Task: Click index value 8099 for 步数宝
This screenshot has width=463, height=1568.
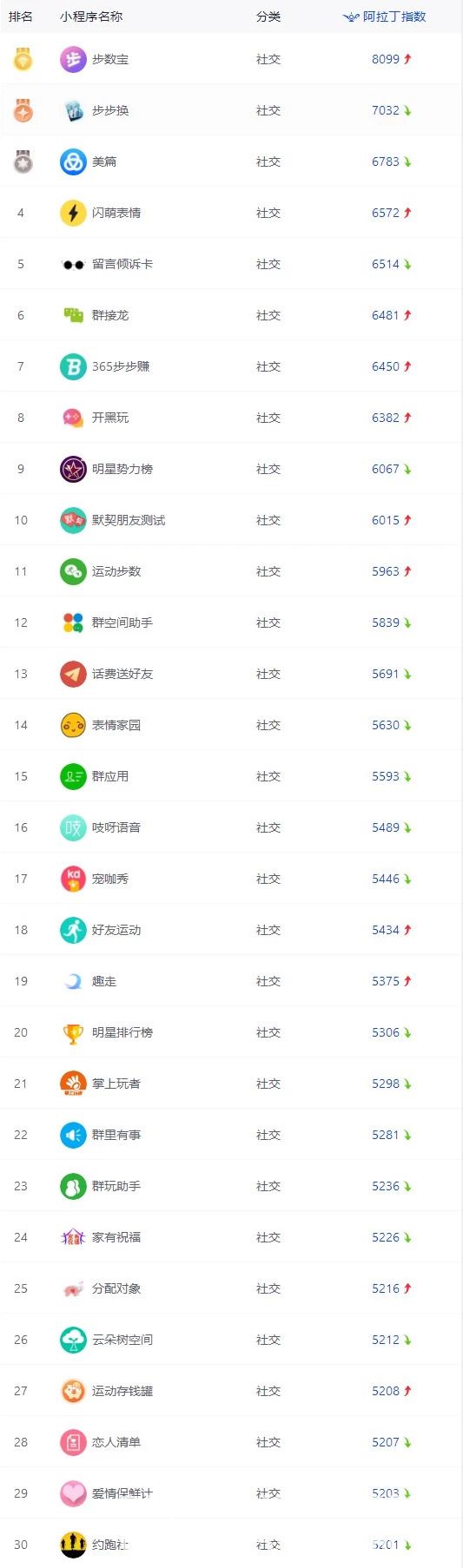Action: [x=386, y=59]
